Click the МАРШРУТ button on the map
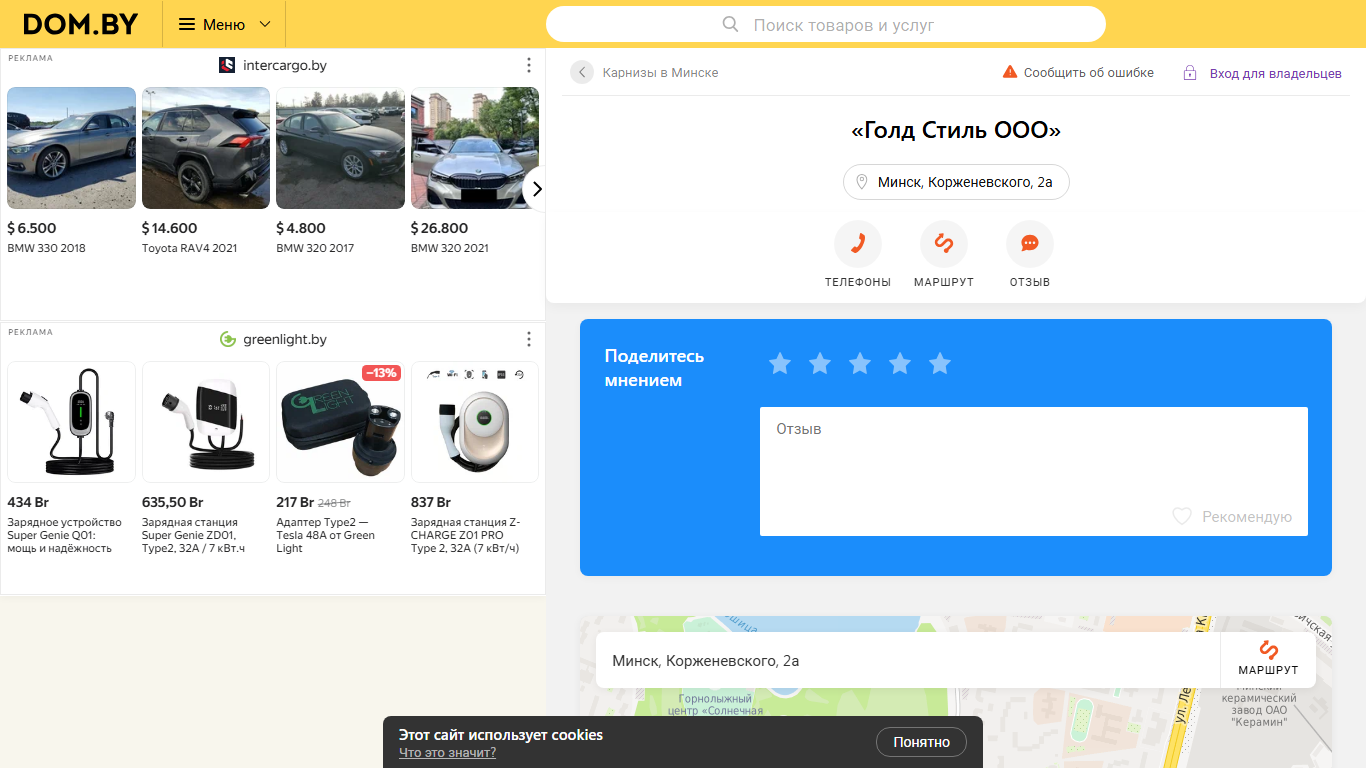 point(1268,660)
